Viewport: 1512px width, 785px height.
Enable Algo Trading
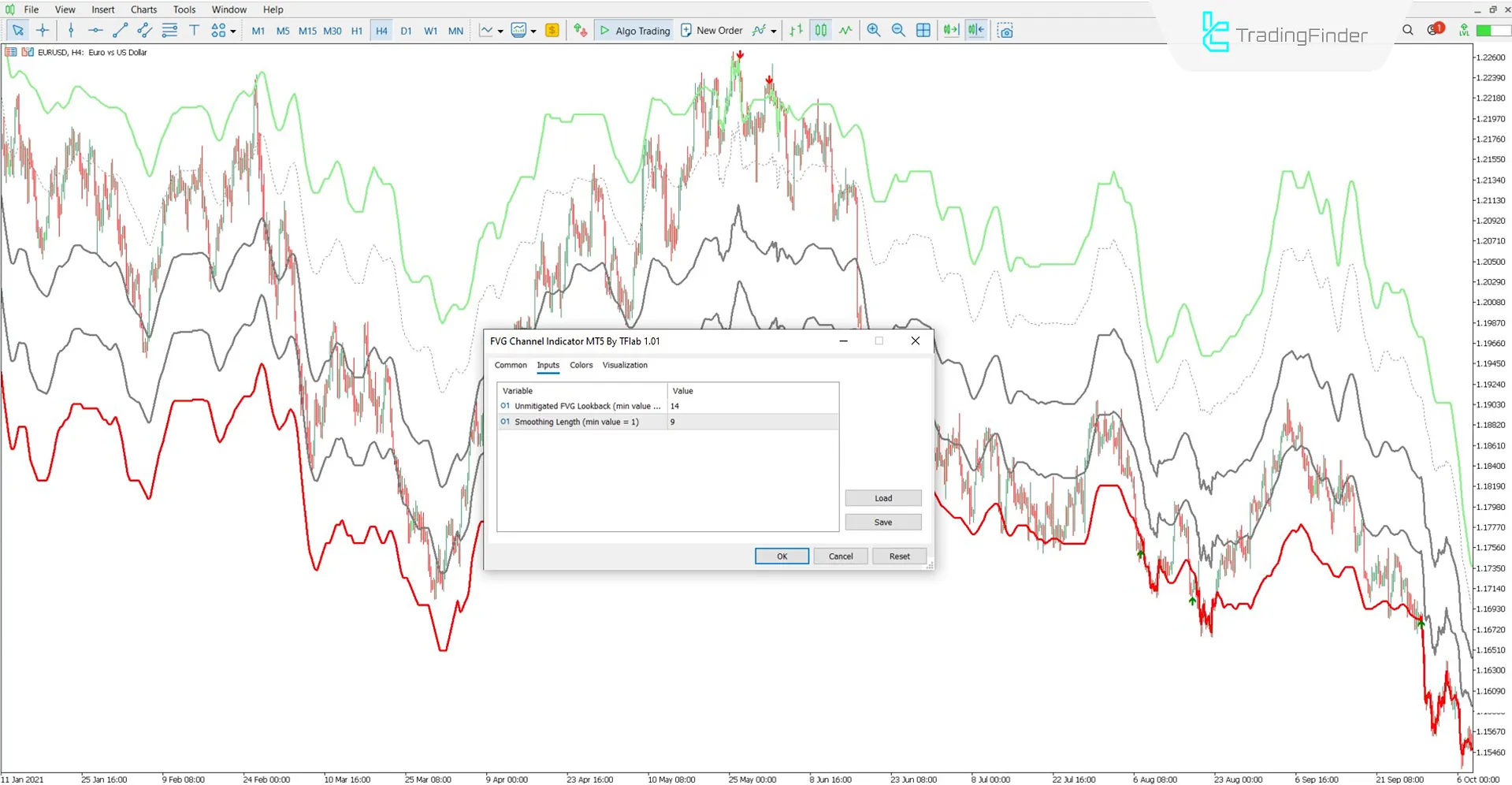[633, 30]
